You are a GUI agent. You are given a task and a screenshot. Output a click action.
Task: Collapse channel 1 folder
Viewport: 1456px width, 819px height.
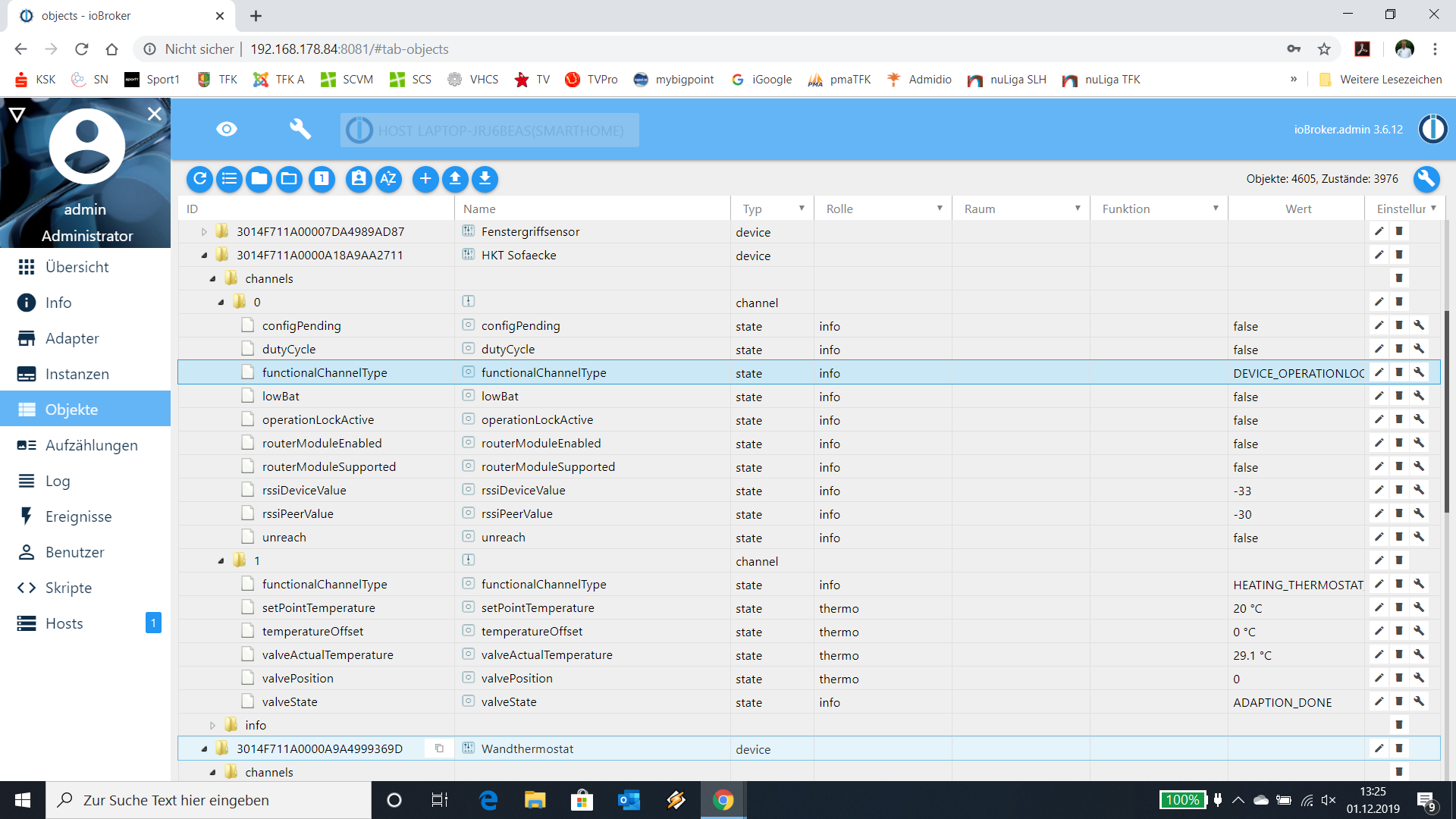[x=221, y=560]
